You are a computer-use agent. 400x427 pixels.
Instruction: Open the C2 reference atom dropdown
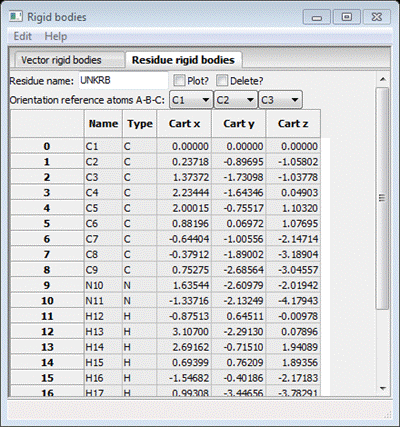[x=236, y=100]
